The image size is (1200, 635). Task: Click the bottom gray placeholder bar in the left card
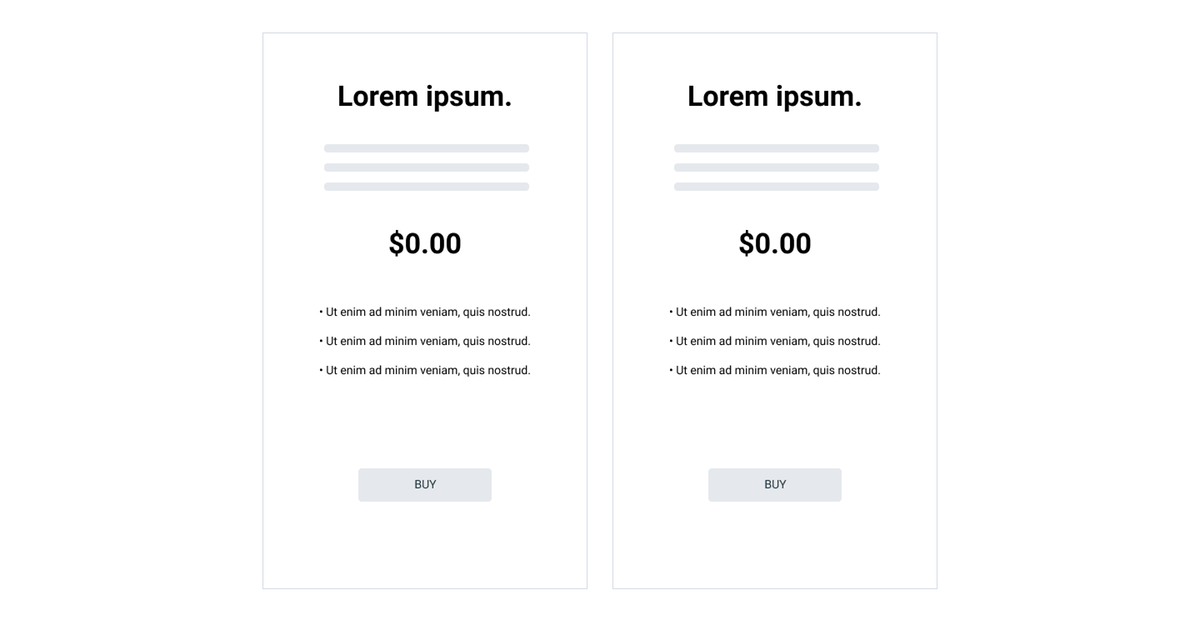(x=426, y=186)
